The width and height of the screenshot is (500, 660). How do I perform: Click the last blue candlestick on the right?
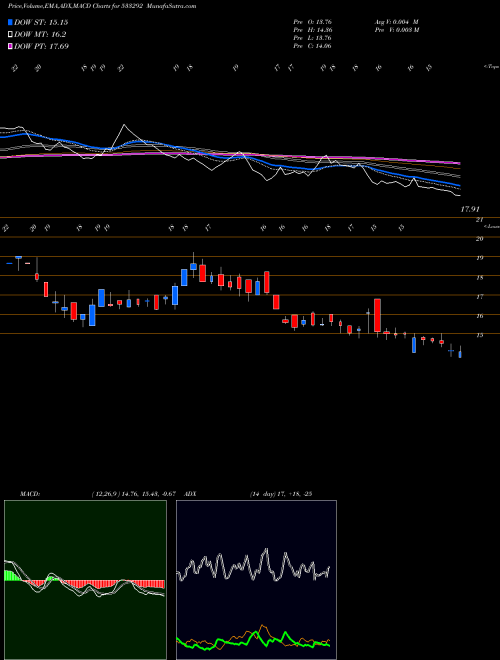pyautogui.click(x=460, y=354)
